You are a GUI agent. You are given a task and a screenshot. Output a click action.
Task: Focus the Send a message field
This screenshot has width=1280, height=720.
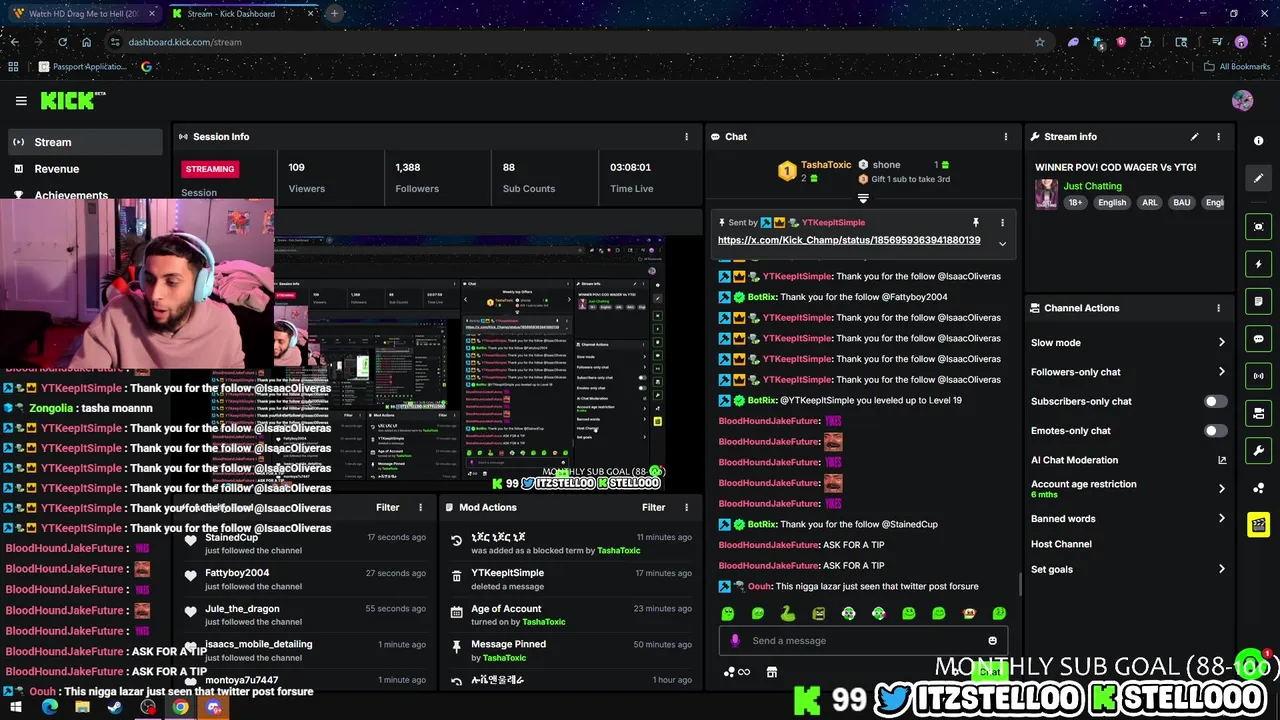[863, 641]
